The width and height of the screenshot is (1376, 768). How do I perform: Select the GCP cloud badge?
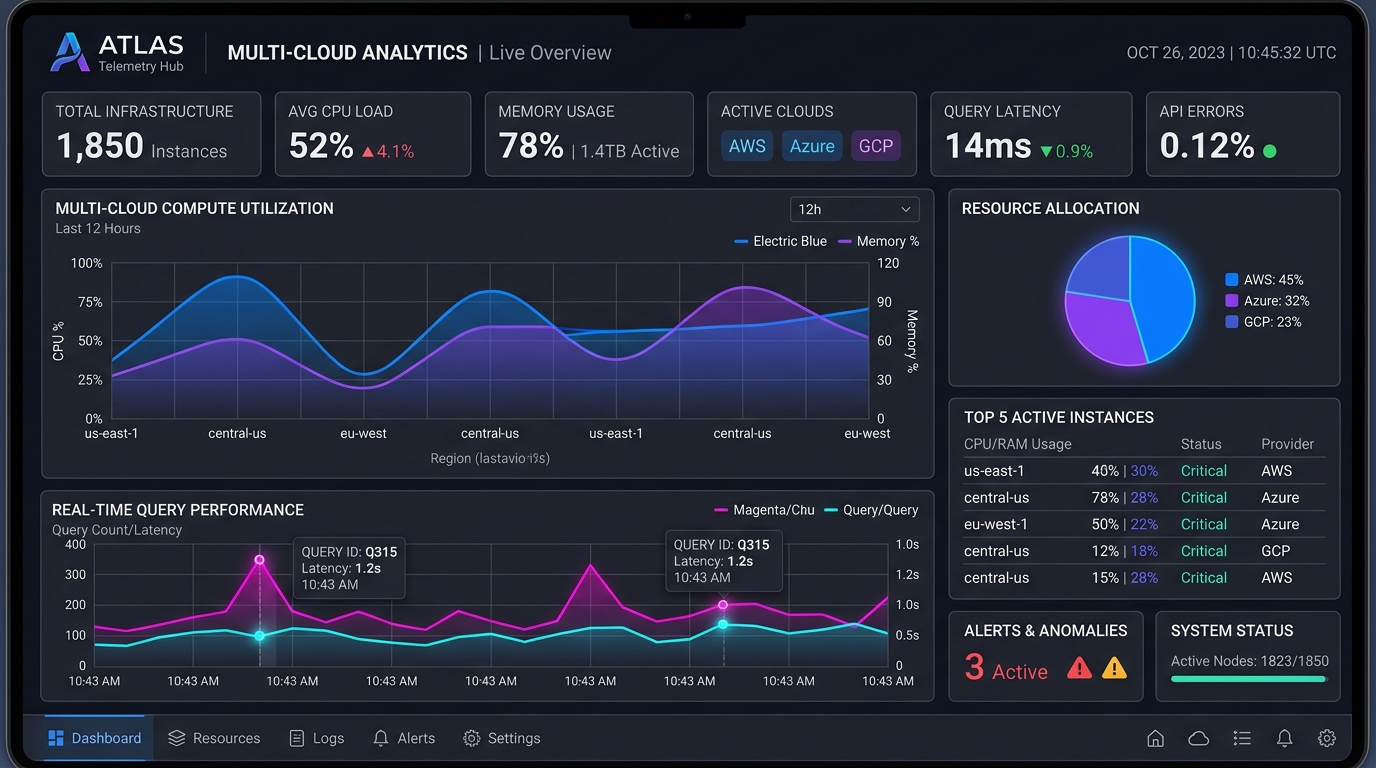point(876,146)
